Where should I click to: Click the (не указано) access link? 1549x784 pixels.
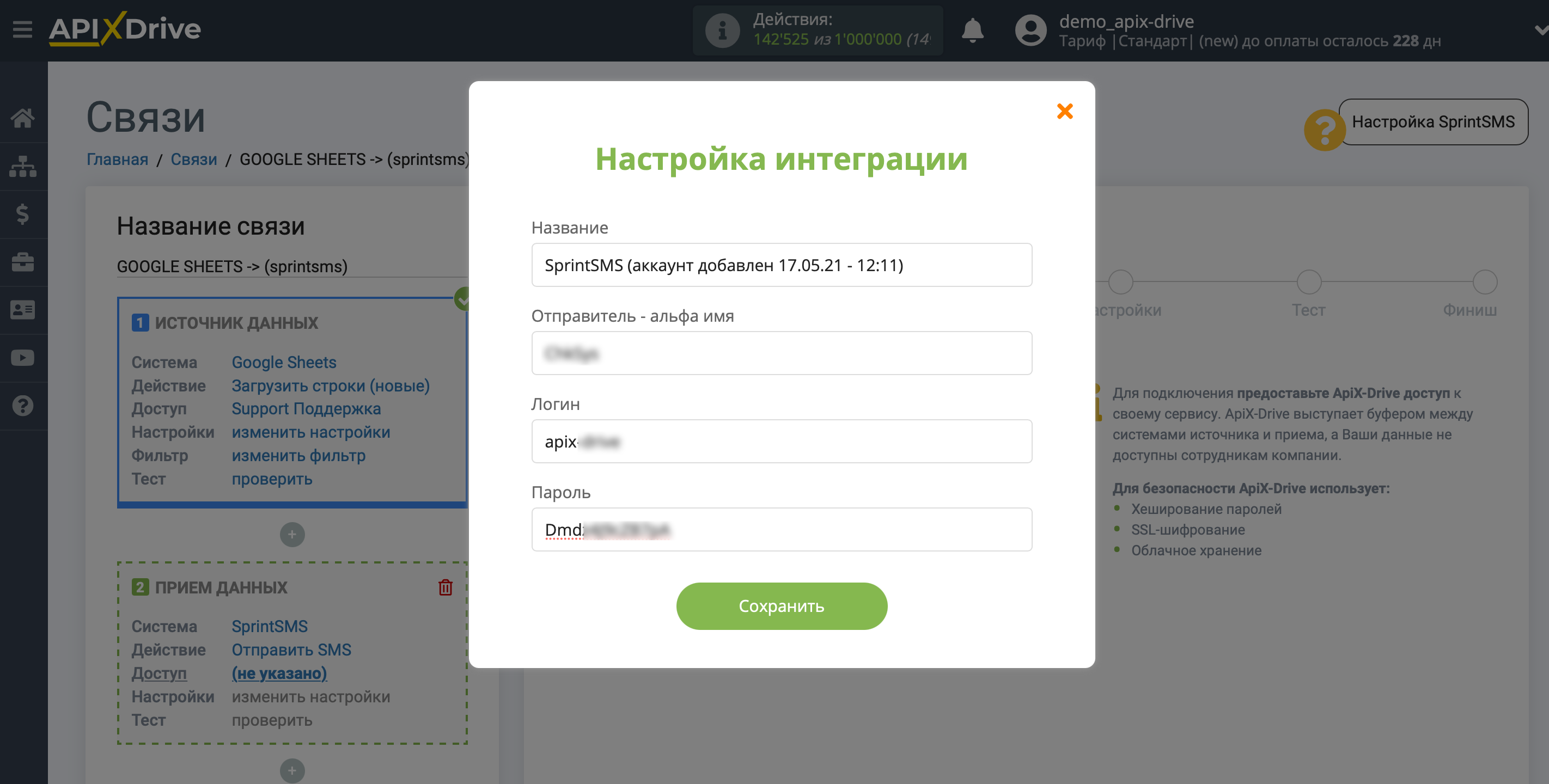[279, 673]
